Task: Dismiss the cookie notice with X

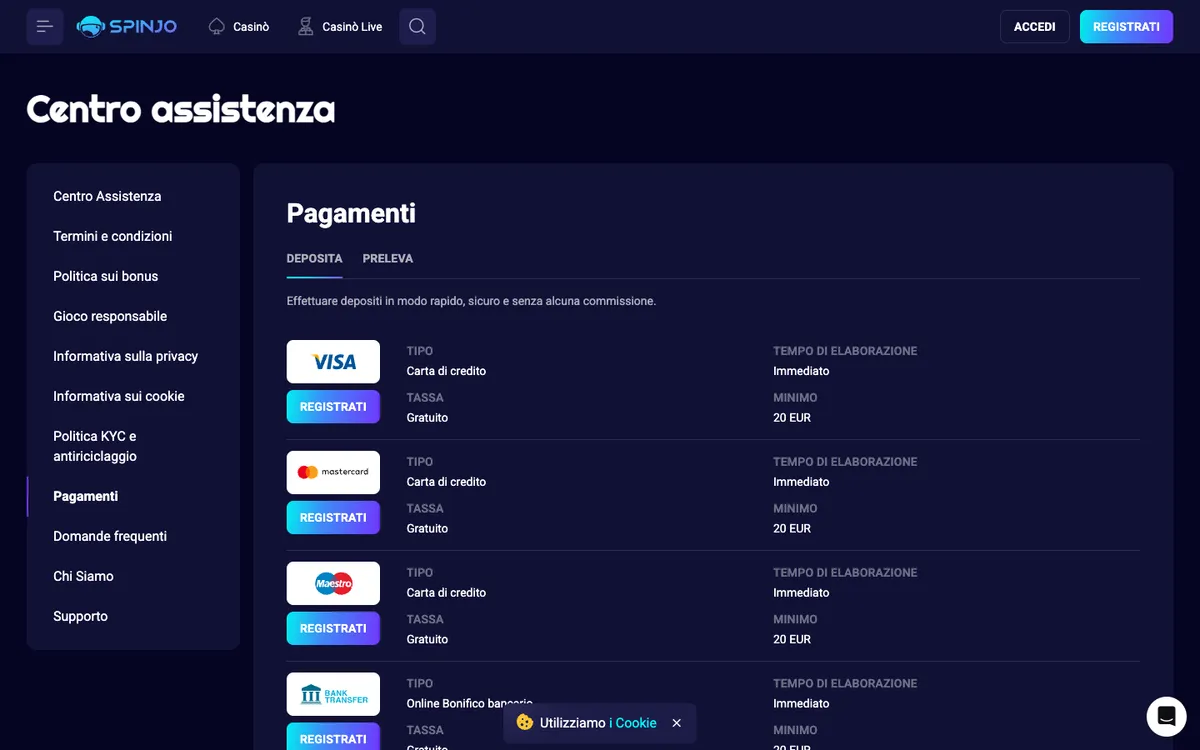Action: coord(677,723)
